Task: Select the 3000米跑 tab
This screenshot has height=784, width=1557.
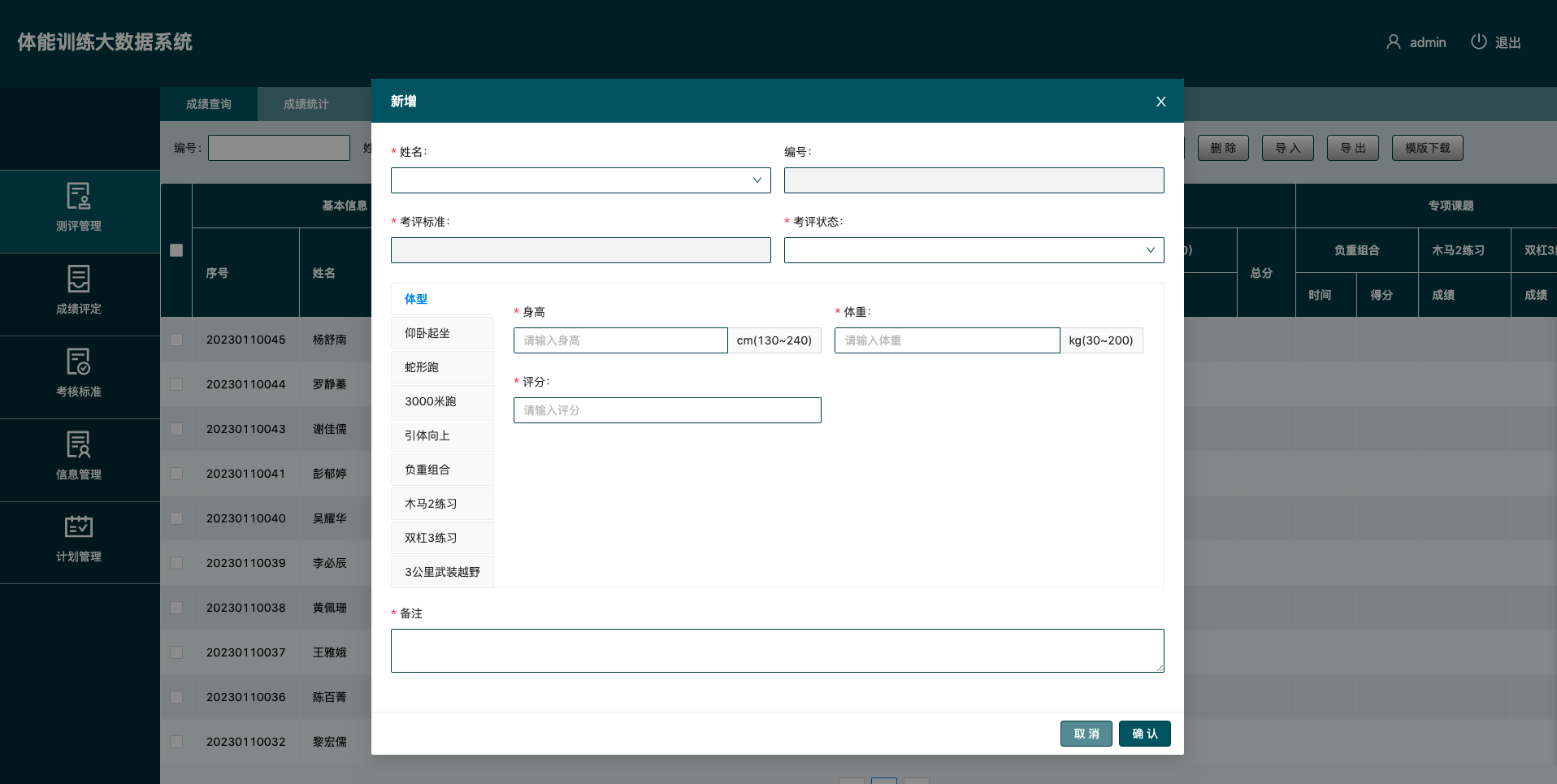Action: click(x=442, y=401)
